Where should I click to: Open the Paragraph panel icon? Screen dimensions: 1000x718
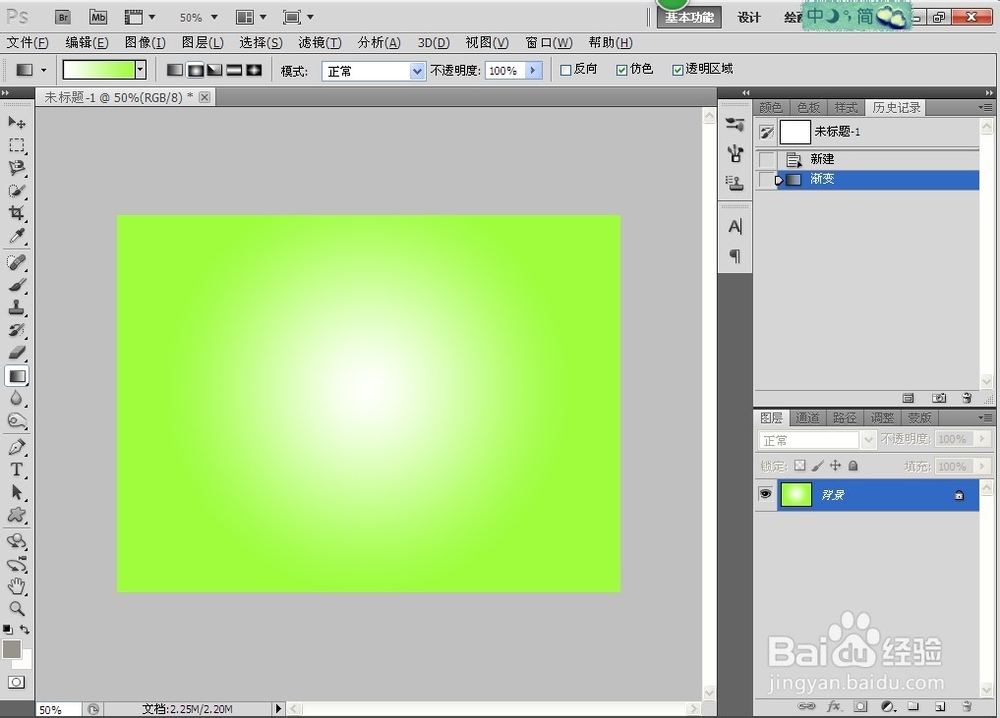coord(735,256)
